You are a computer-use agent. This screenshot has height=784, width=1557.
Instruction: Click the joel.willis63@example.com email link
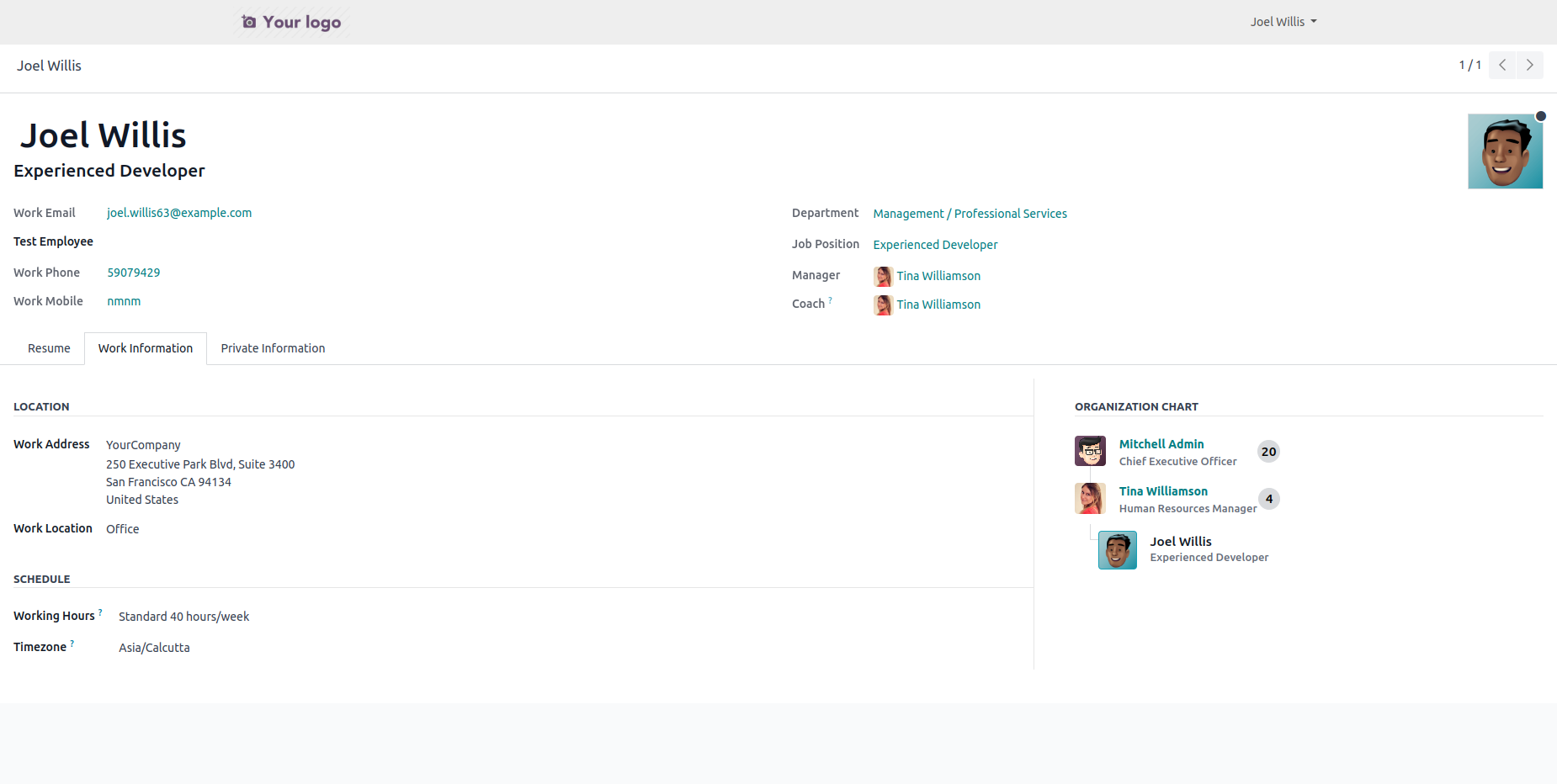pyautogui.click(x=179, y=213)
